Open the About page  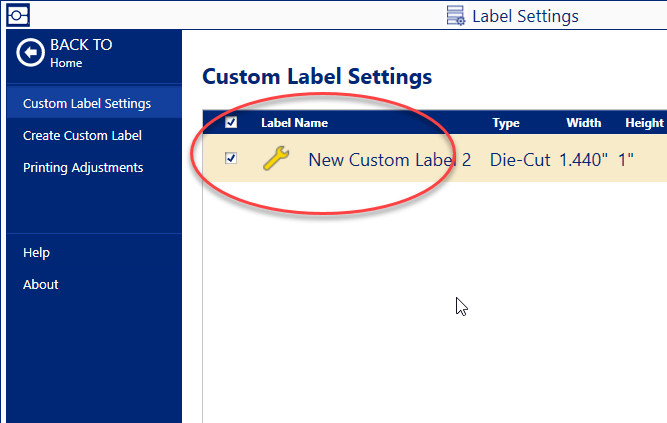pyautogui.click(x=41, y=284)
